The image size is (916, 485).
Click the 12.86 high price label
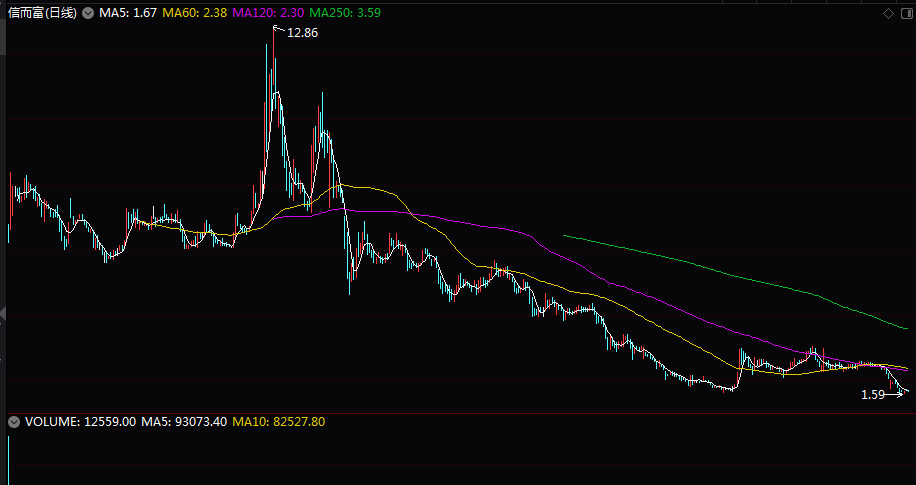click(303, 33)
